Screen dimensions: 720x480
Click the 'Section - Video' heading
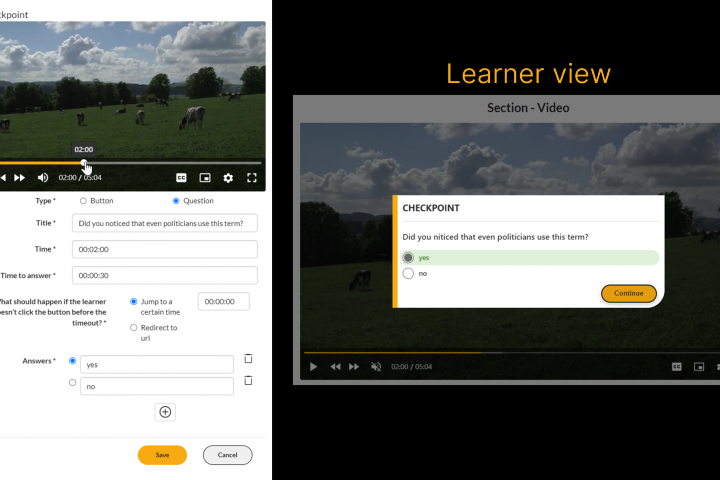point(528,108)
